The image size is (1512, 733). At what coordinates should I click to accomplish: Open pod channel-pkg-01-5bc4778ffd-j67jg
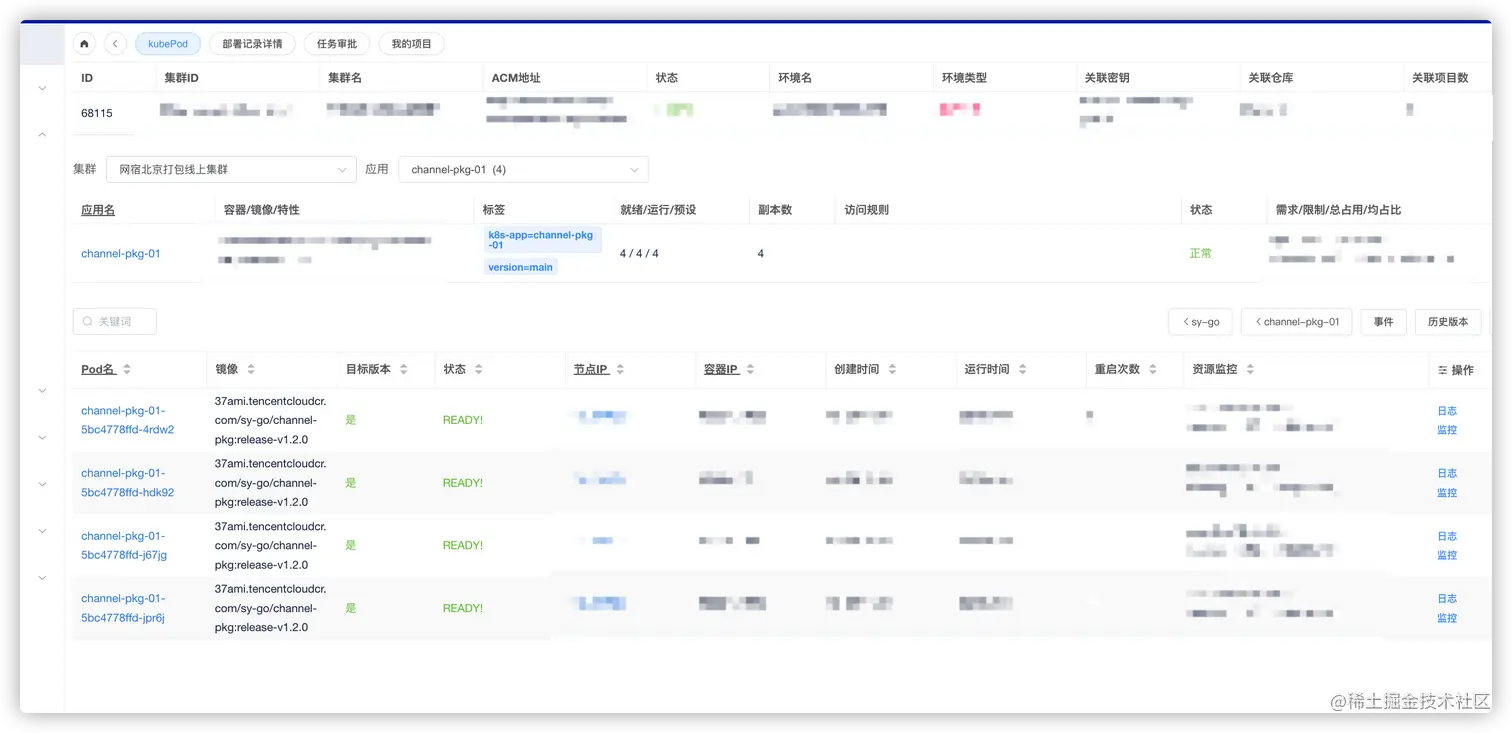tap(124, 545)
